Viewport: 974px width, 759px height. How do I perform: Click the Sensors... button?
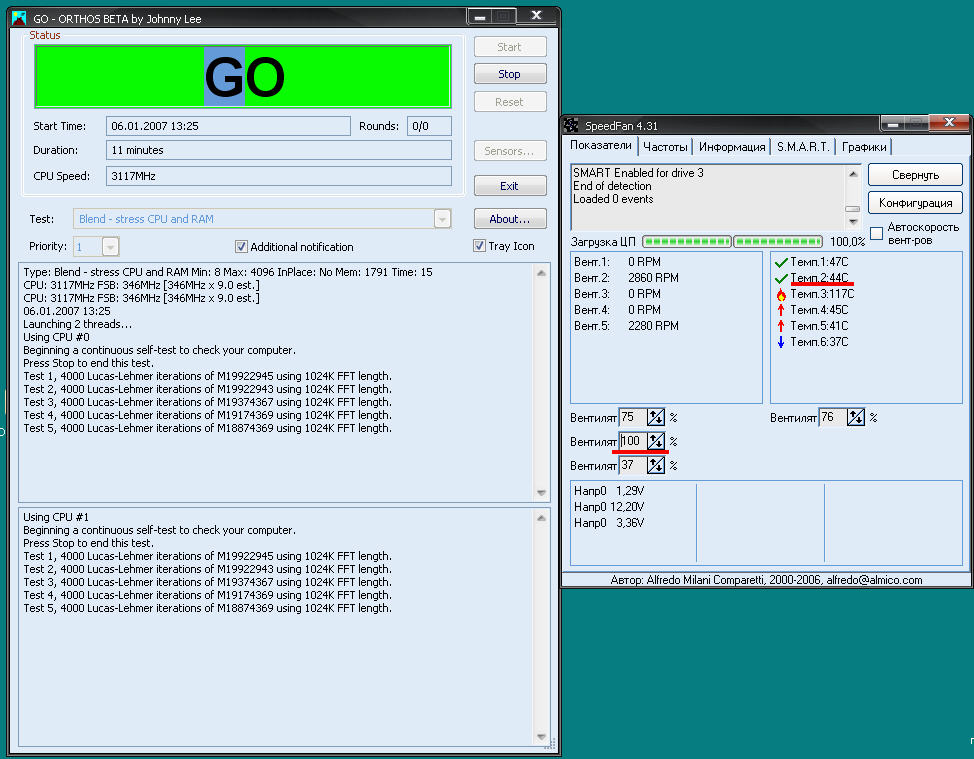click(x=510, y=151)
